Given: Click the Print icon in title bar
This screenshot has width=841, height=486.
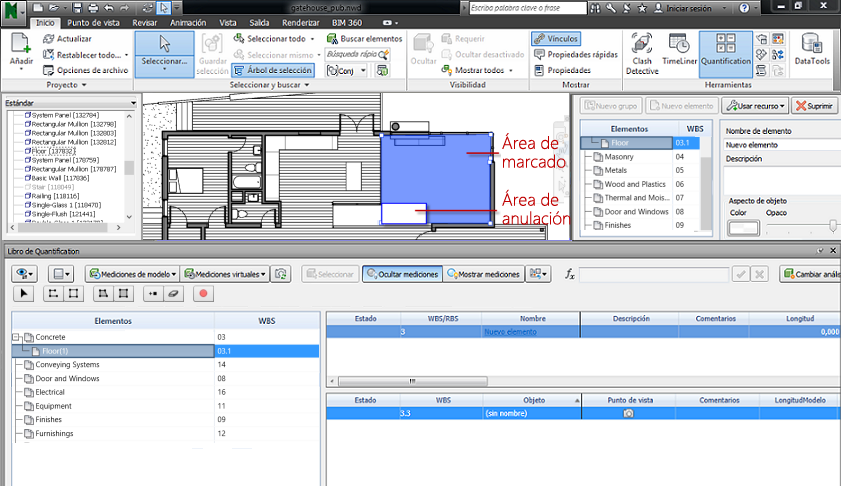Looking at the screenshot, I should point(93,8).
